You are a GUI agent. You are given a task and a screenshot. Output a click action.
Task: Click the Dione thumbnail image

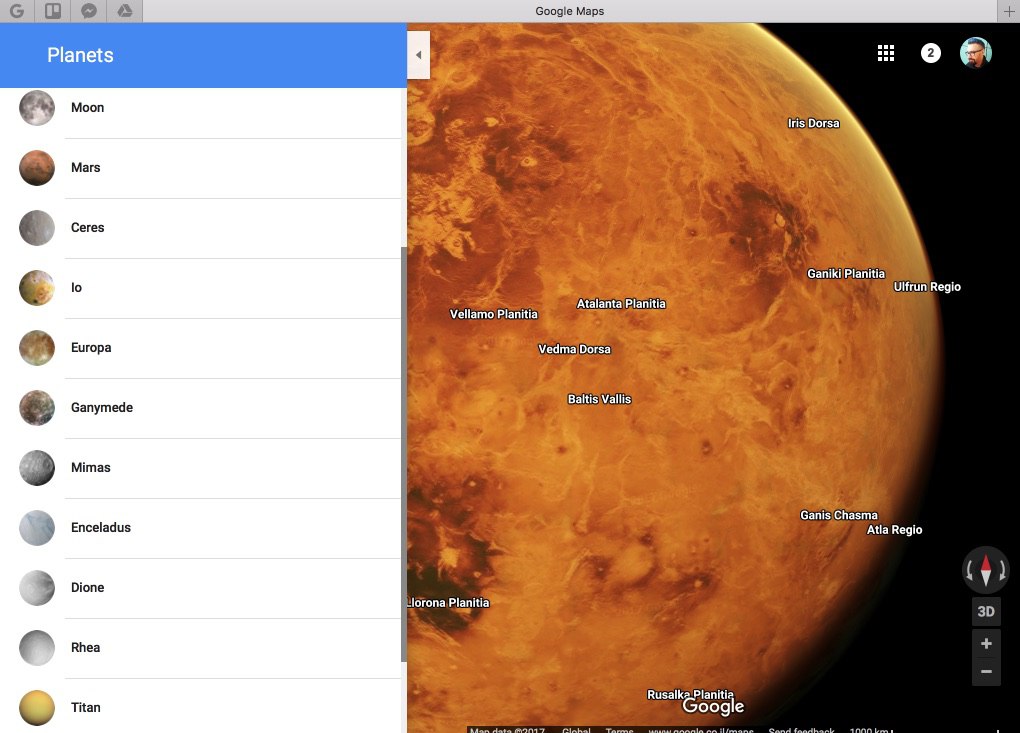[37, 588]
